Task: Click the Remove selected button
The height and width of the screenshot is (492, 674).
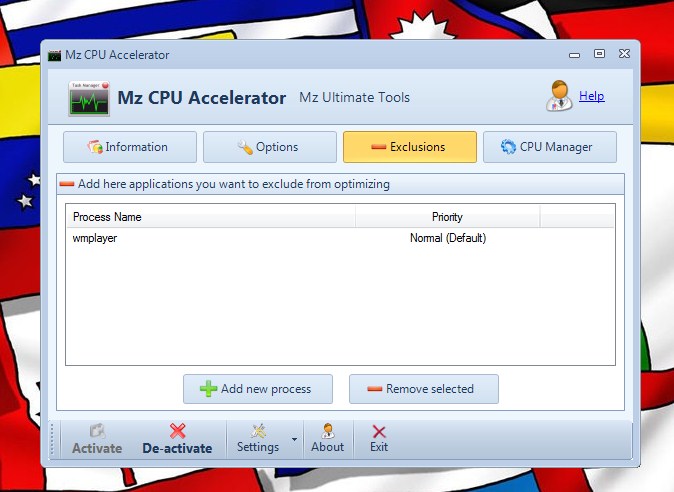Action: (x=424, y=389)
